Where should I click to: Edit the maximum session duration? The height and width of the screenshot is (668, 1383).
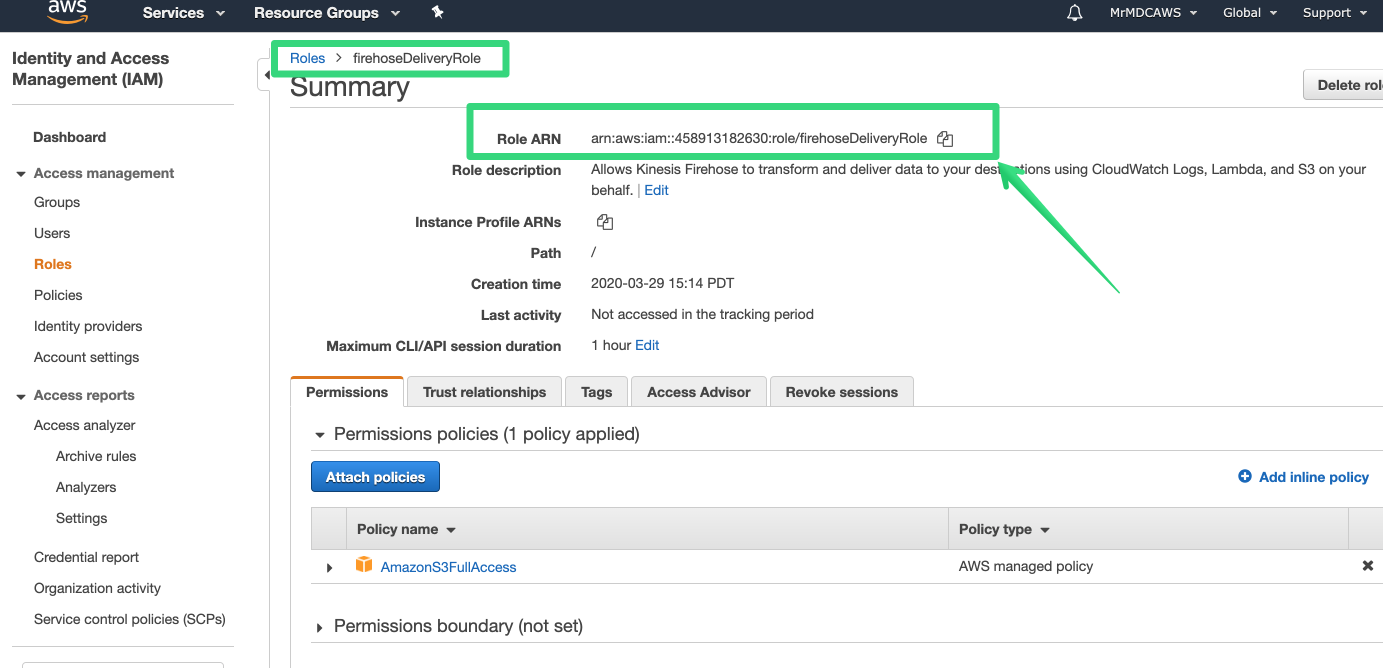[x=647, y=345]
